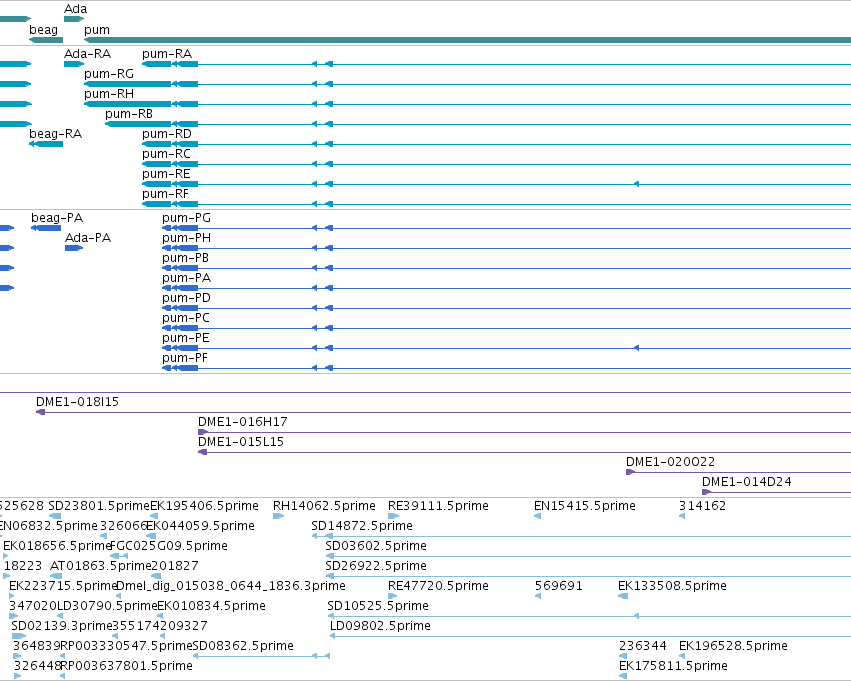The image size is (851, 681).
Task: Select pum-PE protein label
Action: [186, 338]
